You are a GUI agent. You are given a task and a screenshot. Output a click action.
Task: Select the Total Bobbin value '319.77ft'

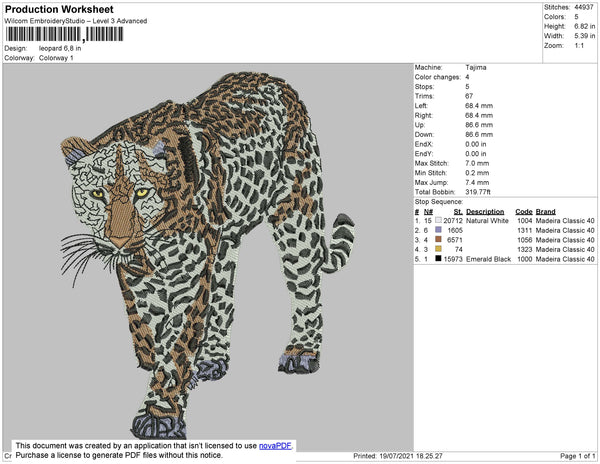pyautogui.click(x=478, y=192)
